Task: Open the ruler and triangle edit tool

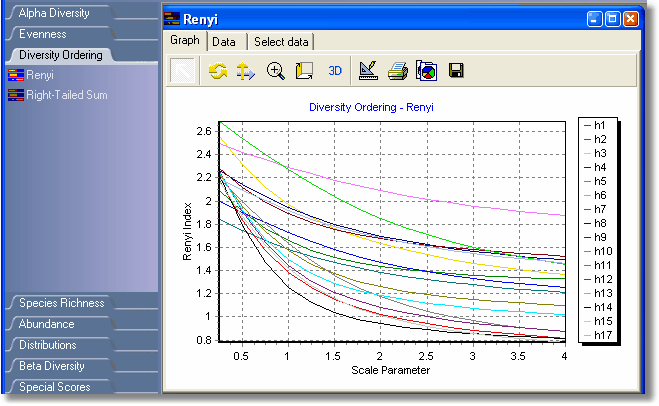Action: pyautogui.click(x=367, y=71)
